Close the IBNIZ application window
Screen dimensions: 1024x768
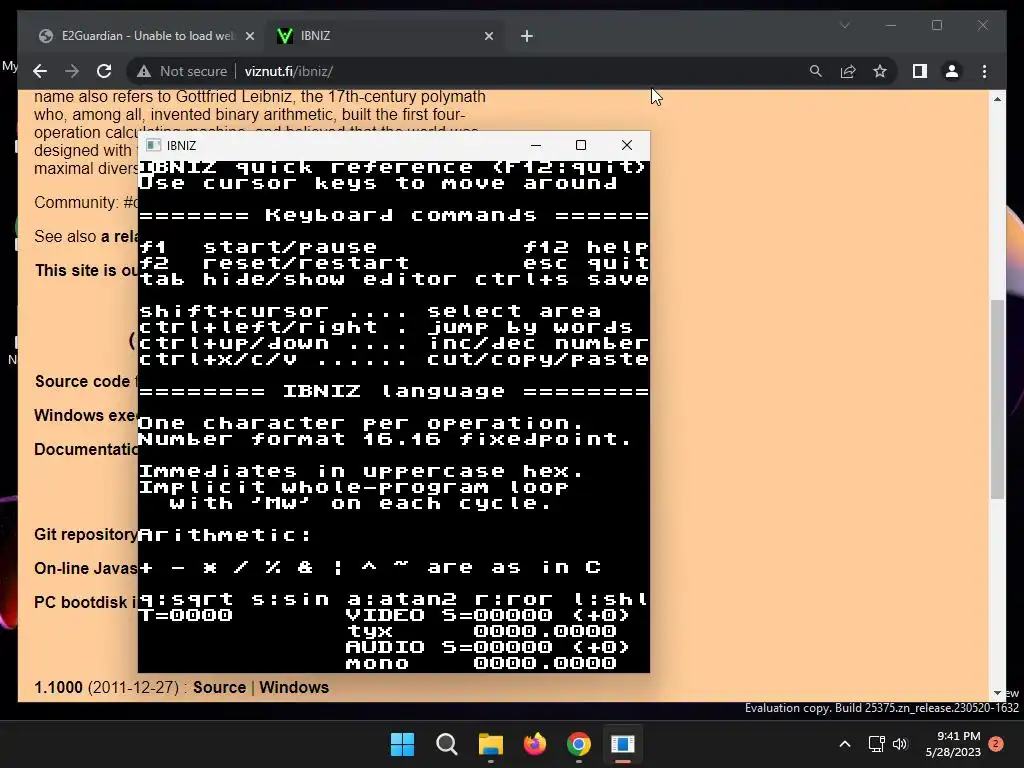(x=627, y=145)
